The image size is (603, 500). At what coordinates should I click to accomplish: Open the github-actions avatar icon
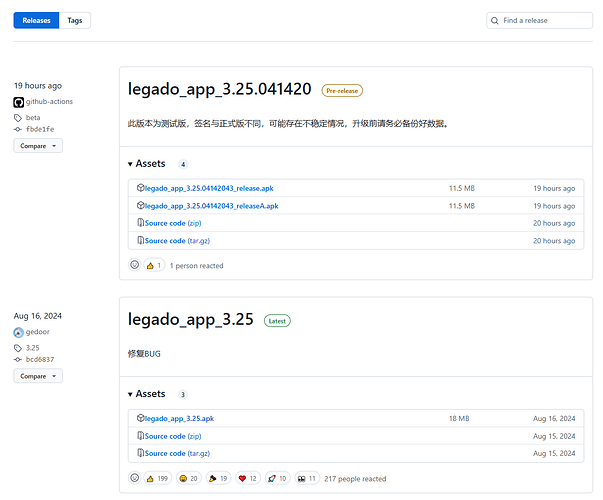click(18, 102)
